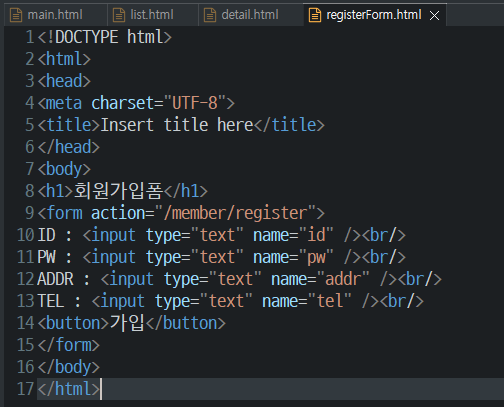Image resolution: width=504 pixels, height=407 pixels.
Task: Click the list.html file icon
Action: coord(119,15)
